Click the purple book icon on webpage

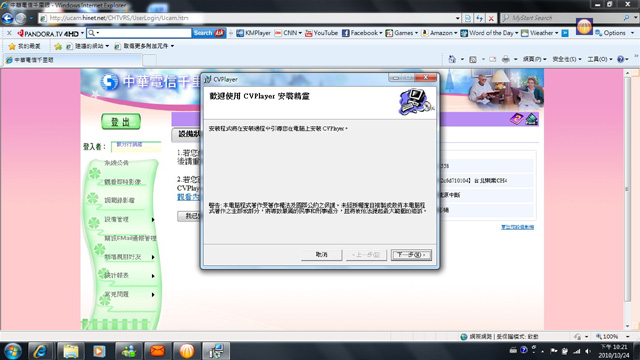(x=517, y=119)
